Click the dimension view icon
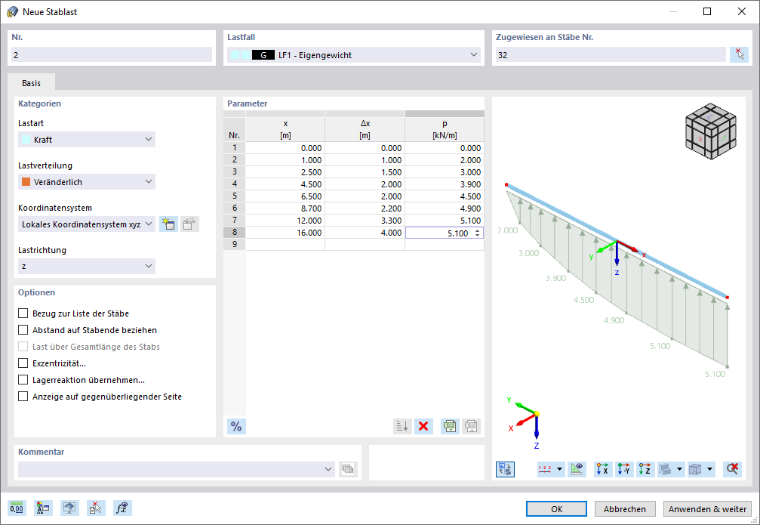Screen dimensions: 760x525 (x=577, y=469)
